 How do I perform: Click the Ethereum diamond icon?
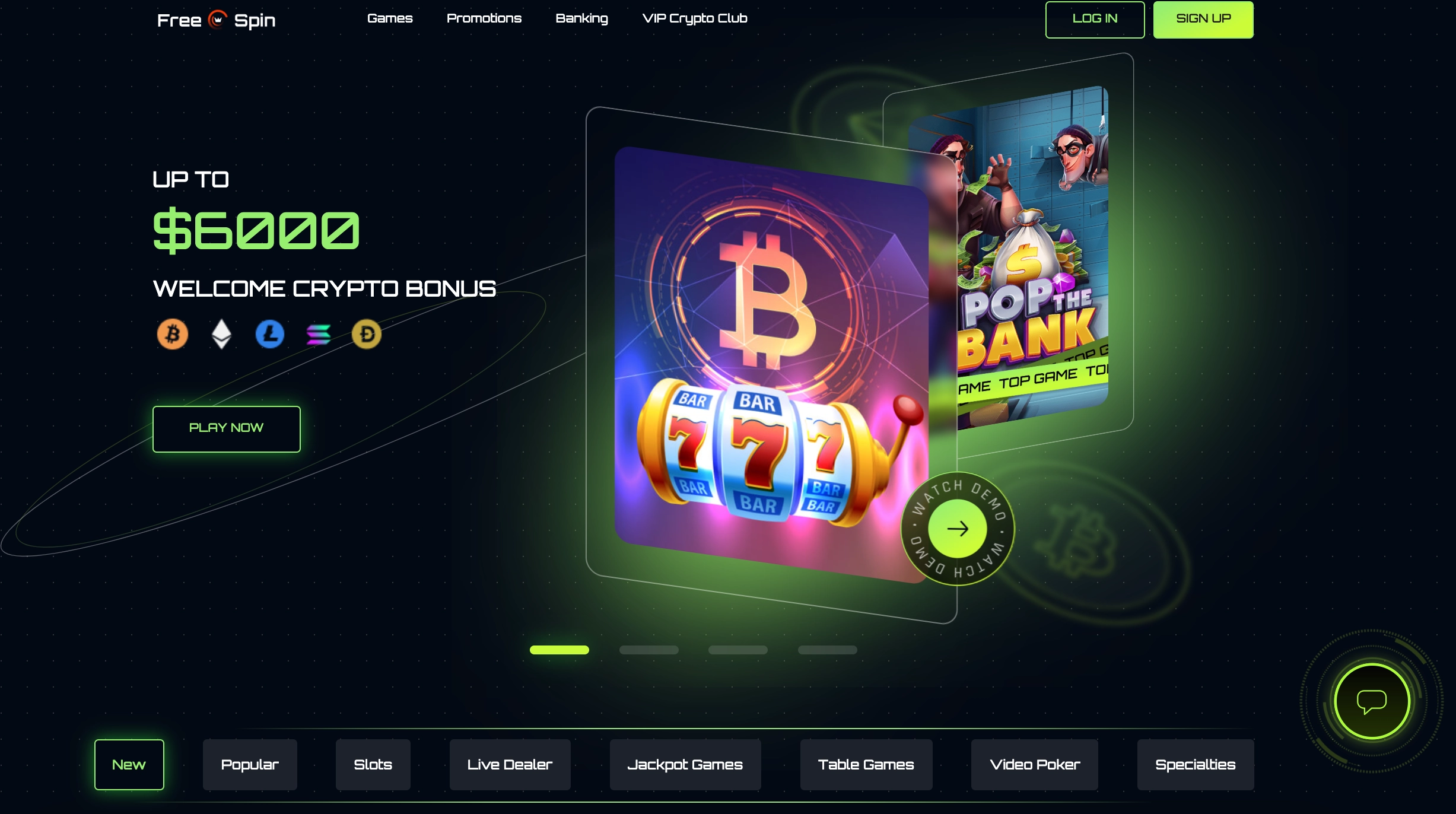pyautogui.click(x=221, y=334)
